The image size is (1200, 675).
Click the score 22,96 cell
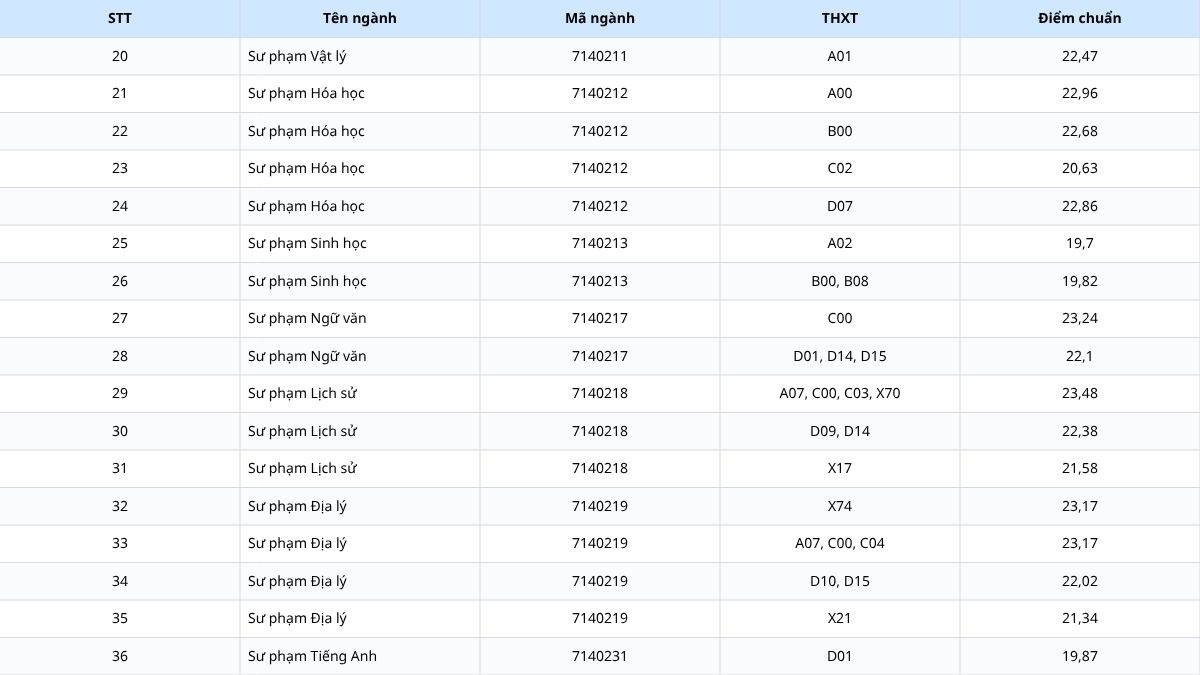1080,93
